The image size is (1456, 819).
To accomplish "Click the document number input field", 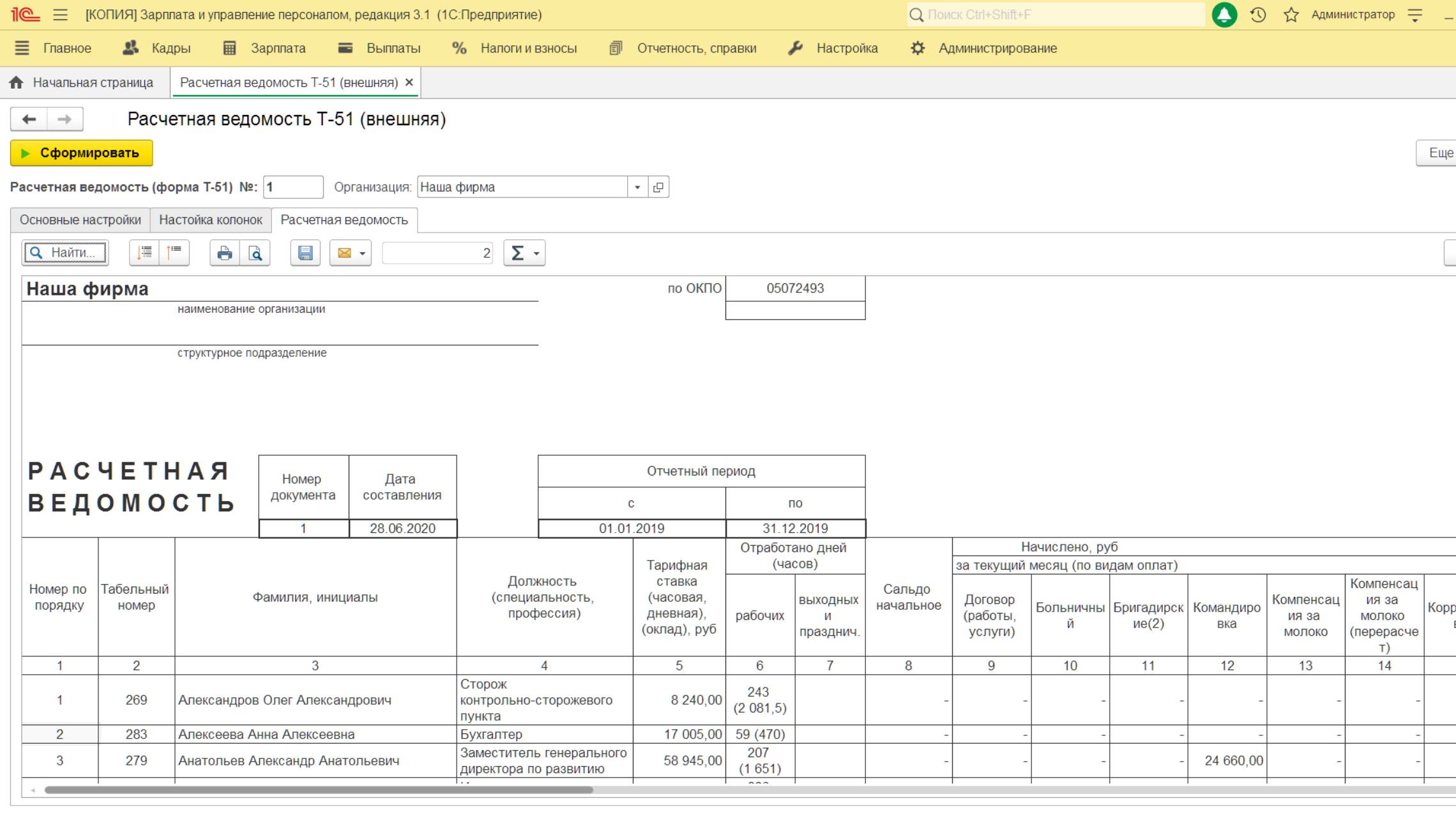I will pyautogui.click(x=293, y=188).
